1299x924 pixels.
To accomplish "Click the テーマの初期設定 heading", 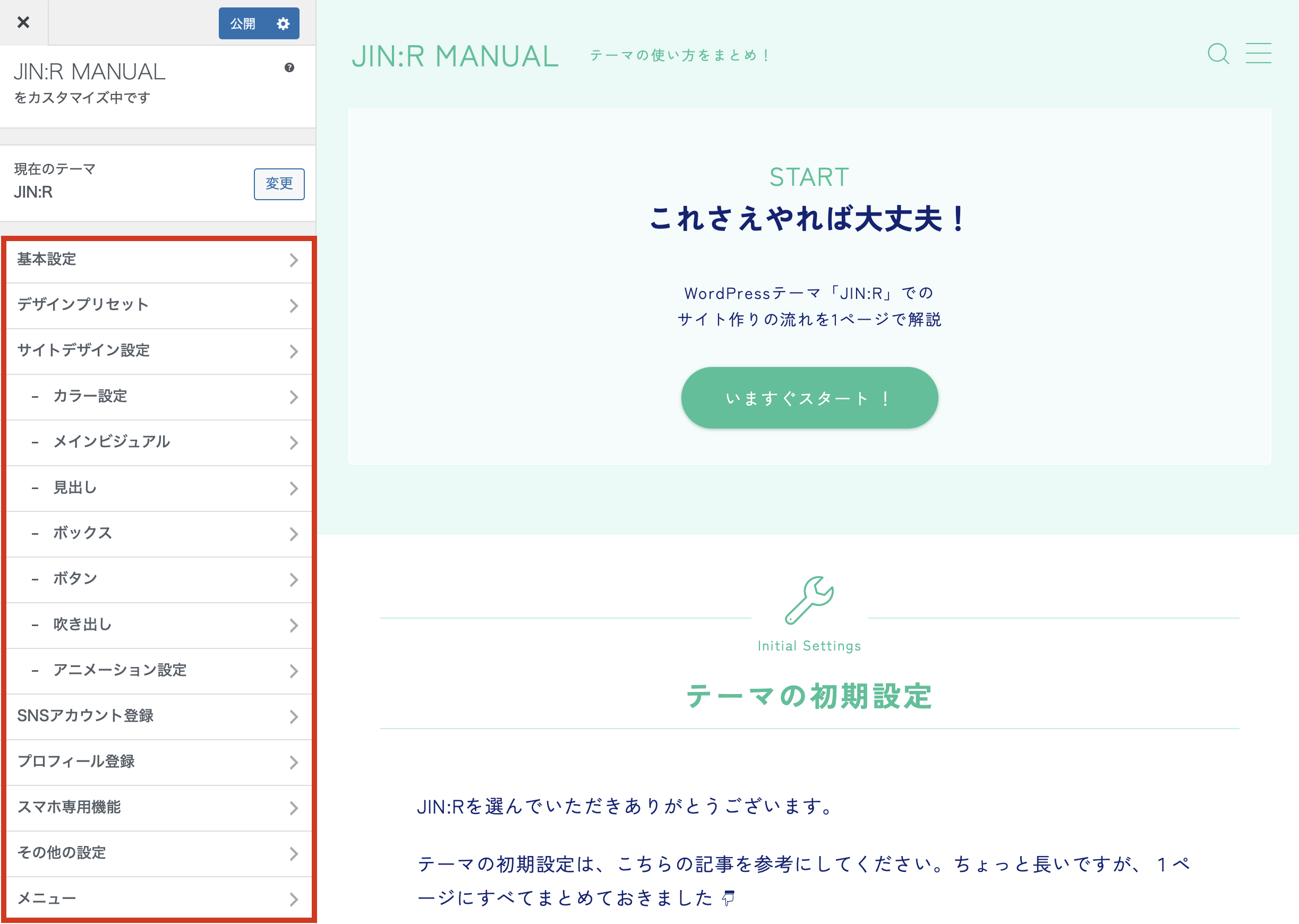I will pos(809,696).
